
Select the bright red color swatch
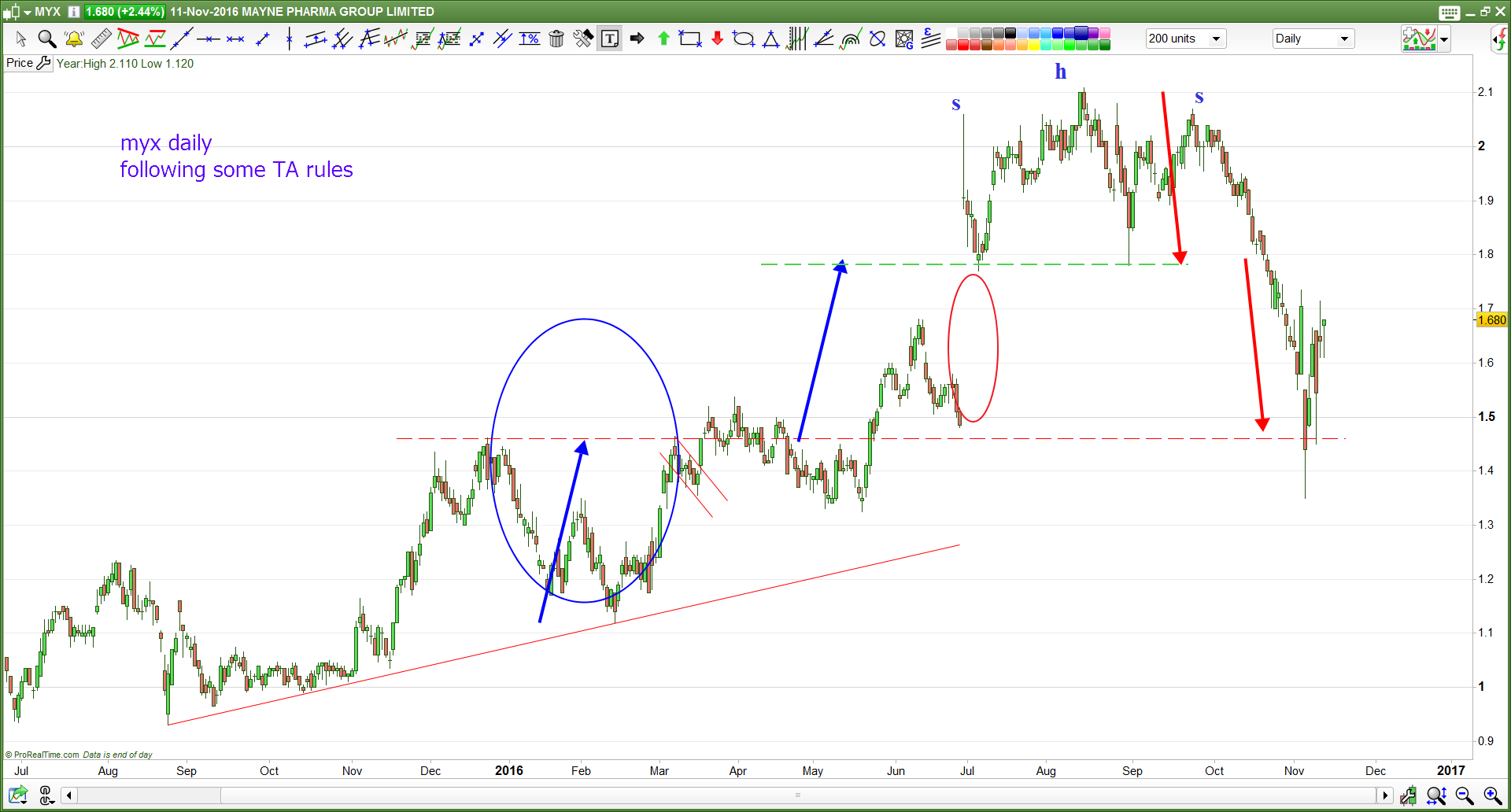point(963,45)
